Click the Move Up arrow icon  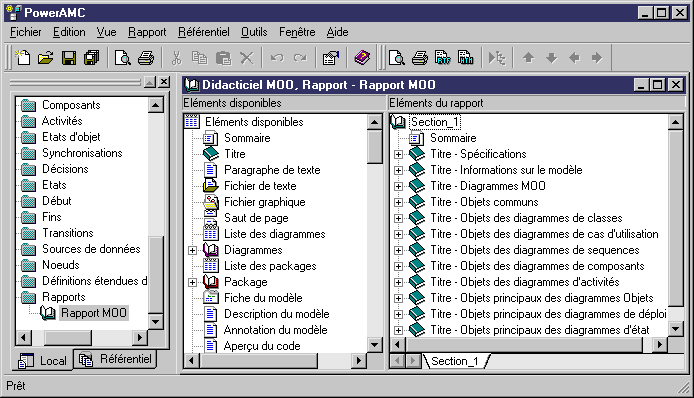click(528, 58)
